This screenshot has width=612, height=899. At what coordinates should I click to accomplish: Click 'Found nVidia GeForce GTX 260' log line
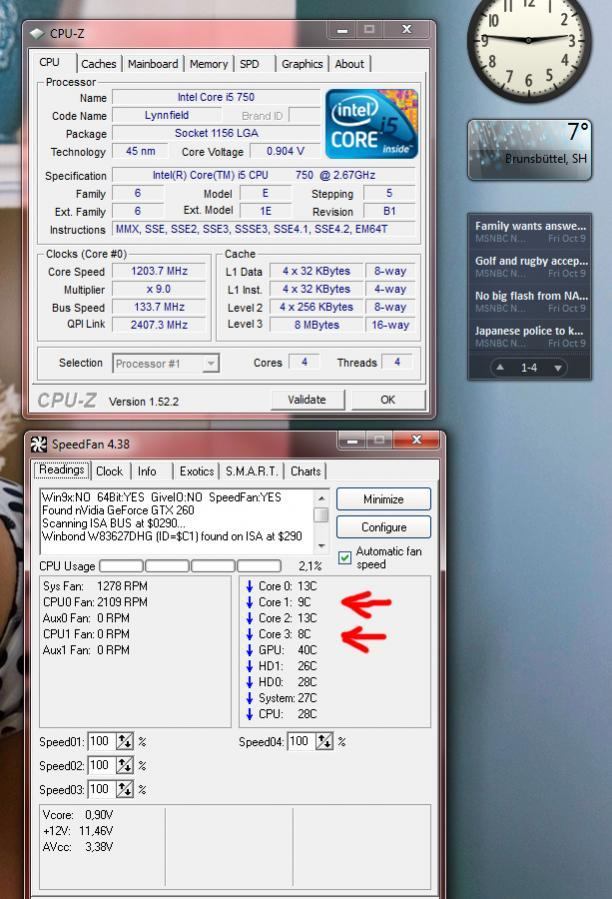[118, 510]
